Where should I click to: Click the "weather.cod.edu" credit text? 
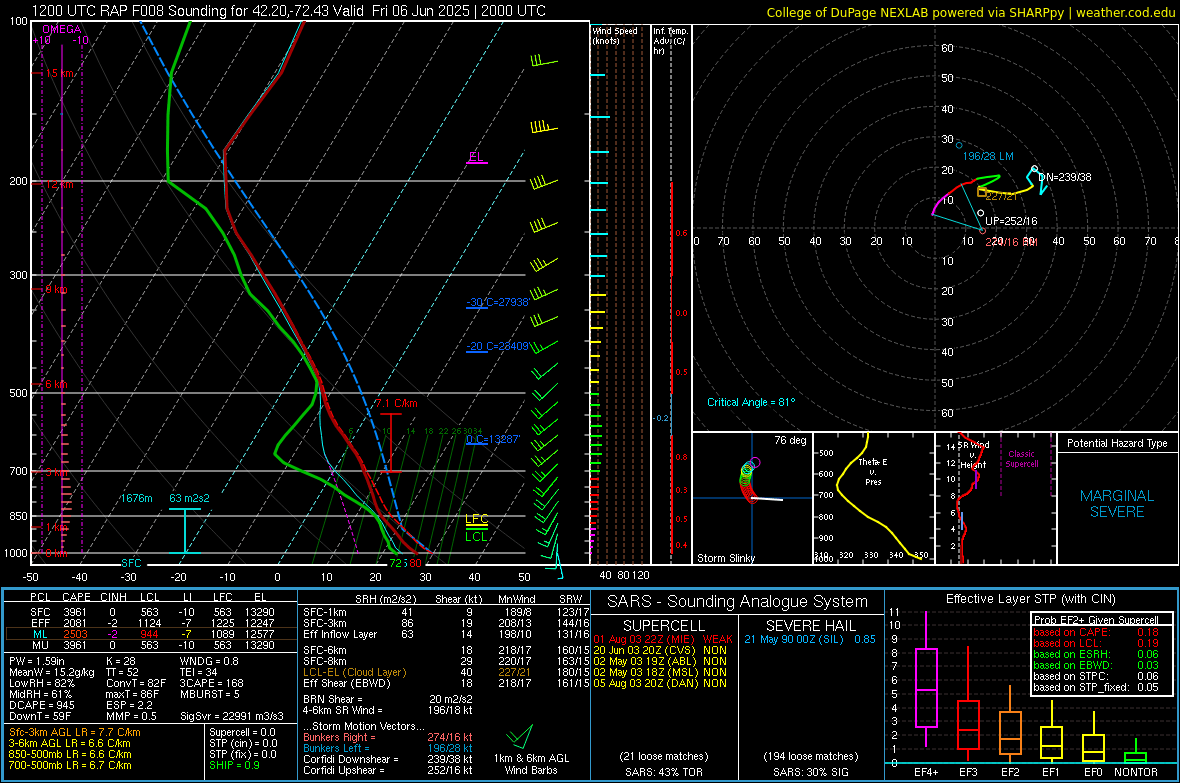point(1126,12)
